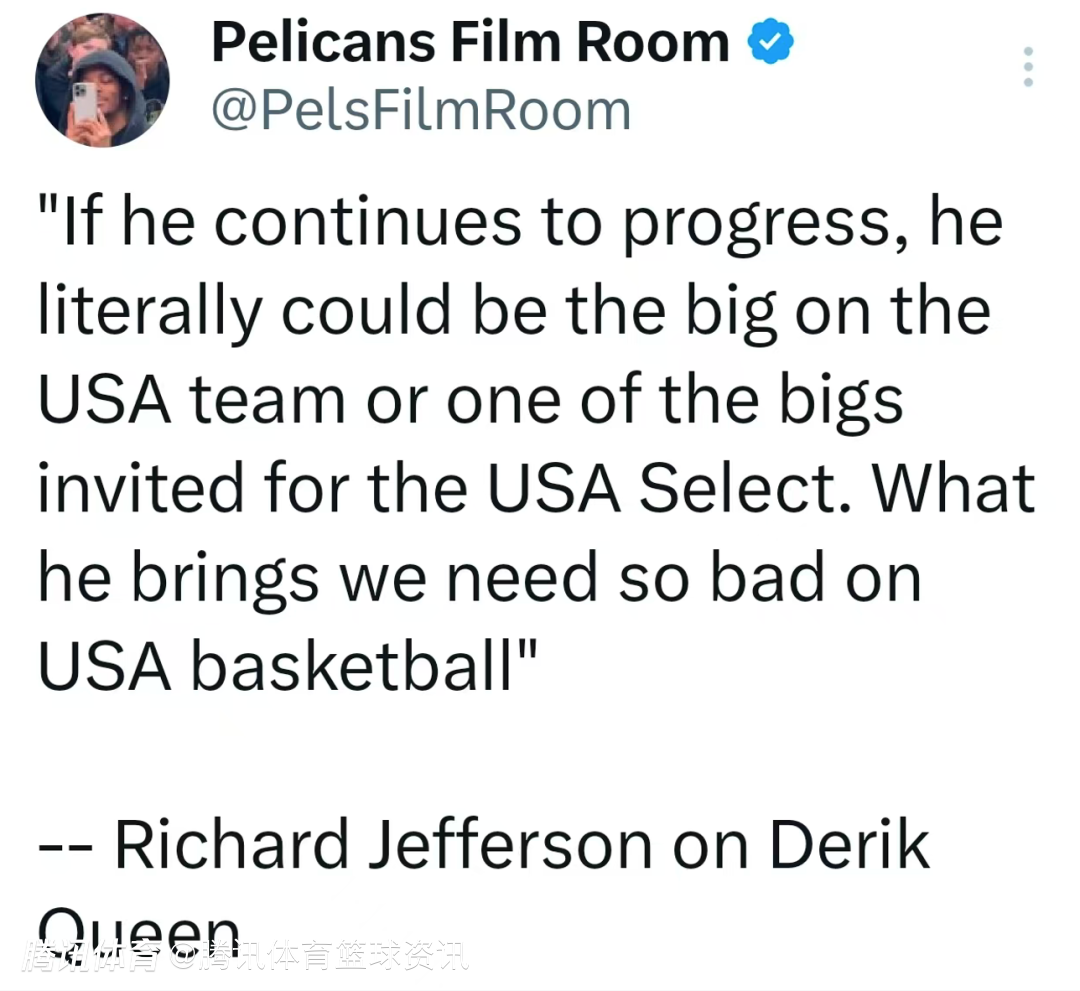Screen dimensions: 1080x991
Task: Click the word "Derik" in attribution line
Action: 849,845
